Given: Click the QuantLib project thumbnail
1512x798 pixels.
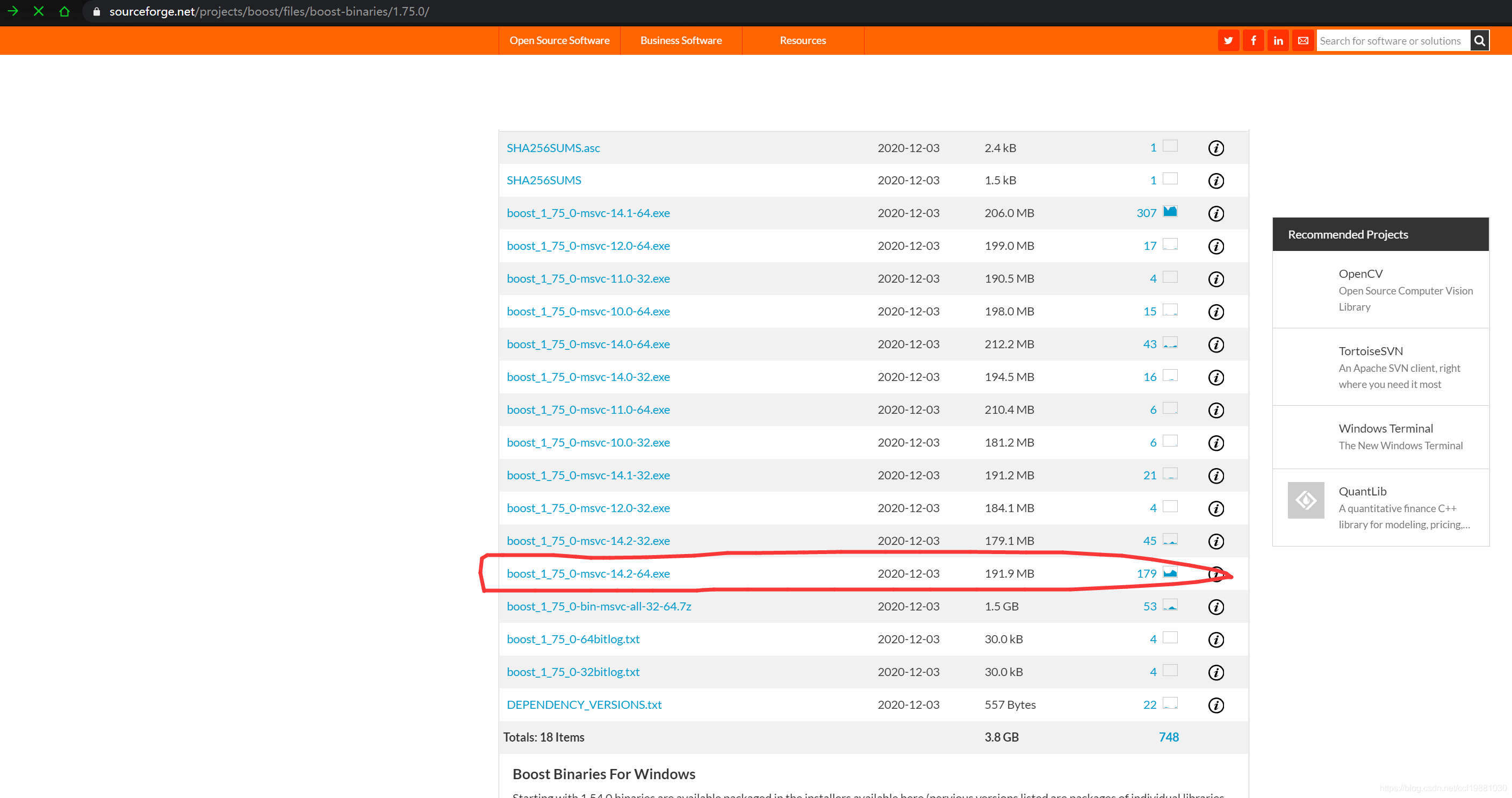Looking at the screenshot, I should [1305, 500].
